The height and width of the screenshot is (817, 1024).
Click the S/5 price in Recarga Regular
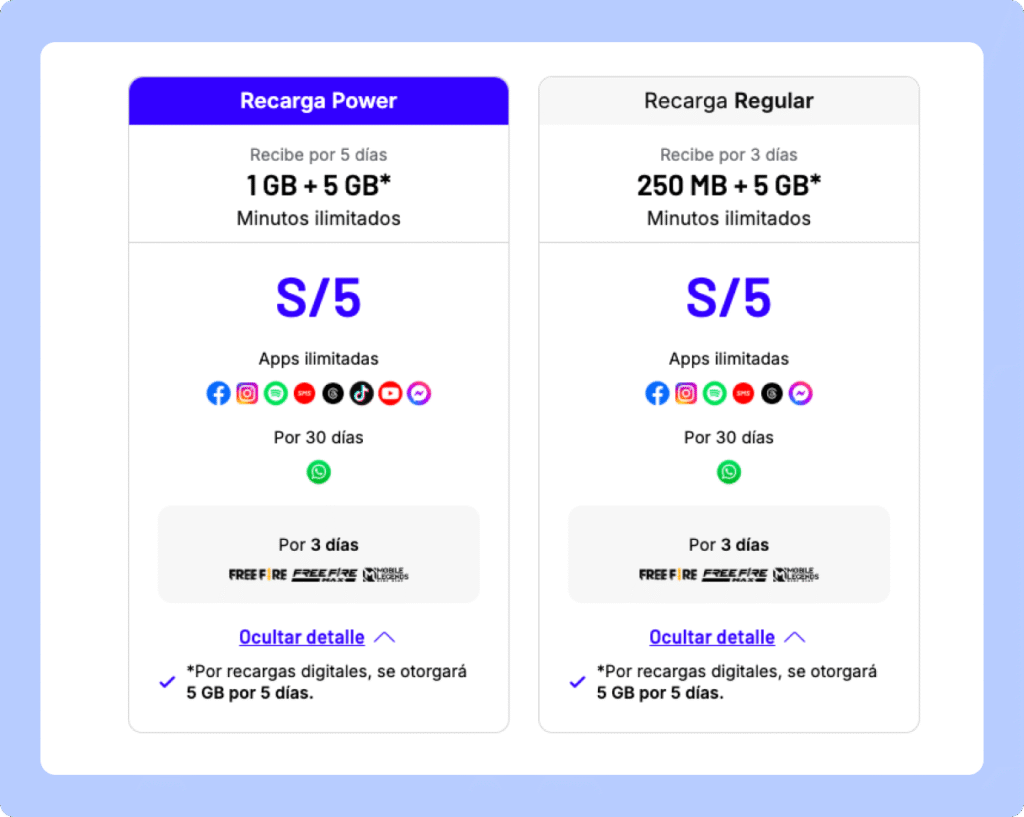pyautogui.click(x=728, y=298)
